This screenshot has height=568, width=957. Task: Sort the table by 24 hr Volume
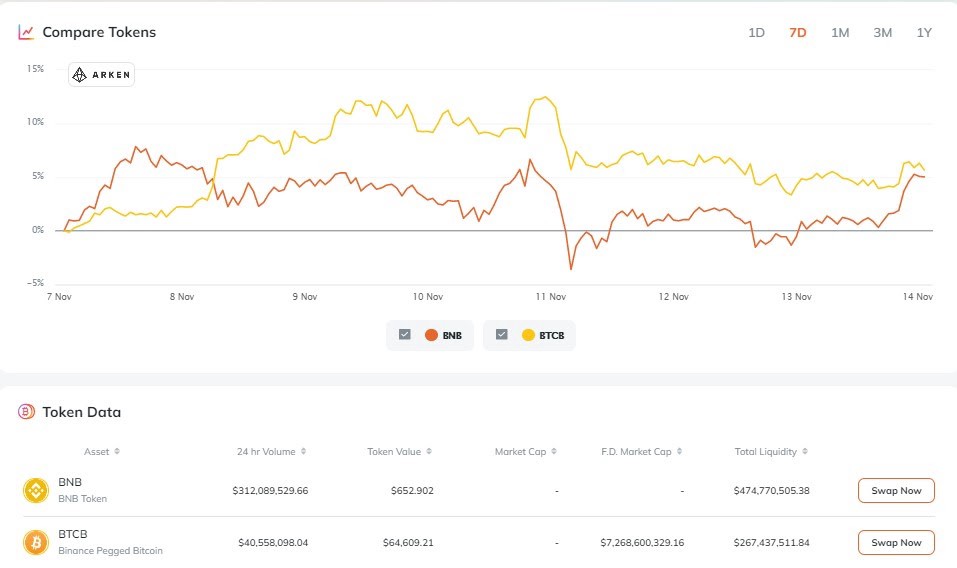[271, 451]
